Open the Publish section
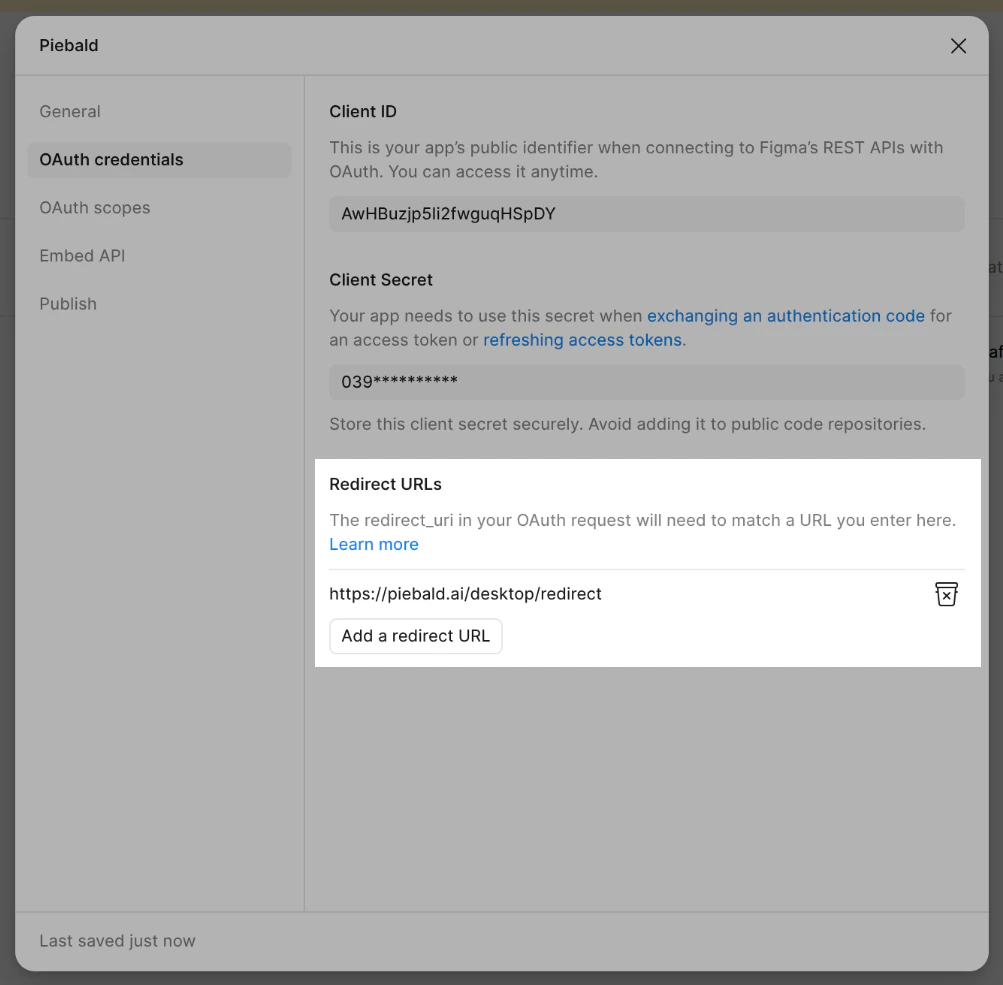This screenshot has height=985, width=1003. pyautogui.click(x=68, y=304)
